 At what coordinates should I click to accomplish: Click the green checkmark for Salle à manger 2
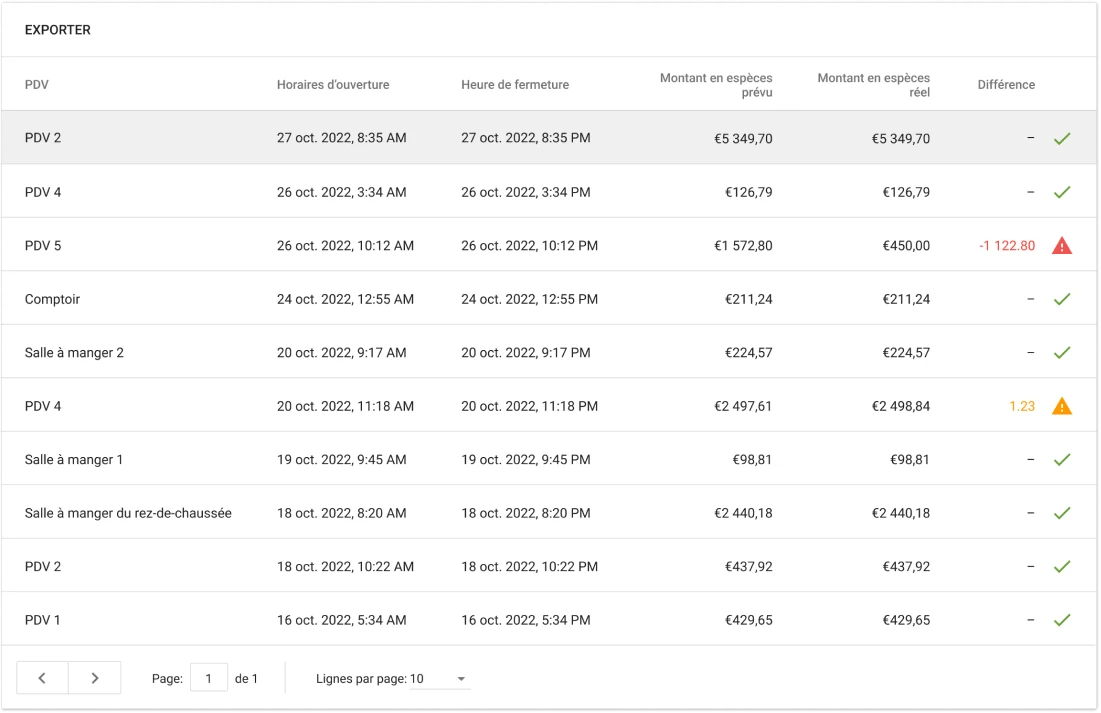[1061, 353]
